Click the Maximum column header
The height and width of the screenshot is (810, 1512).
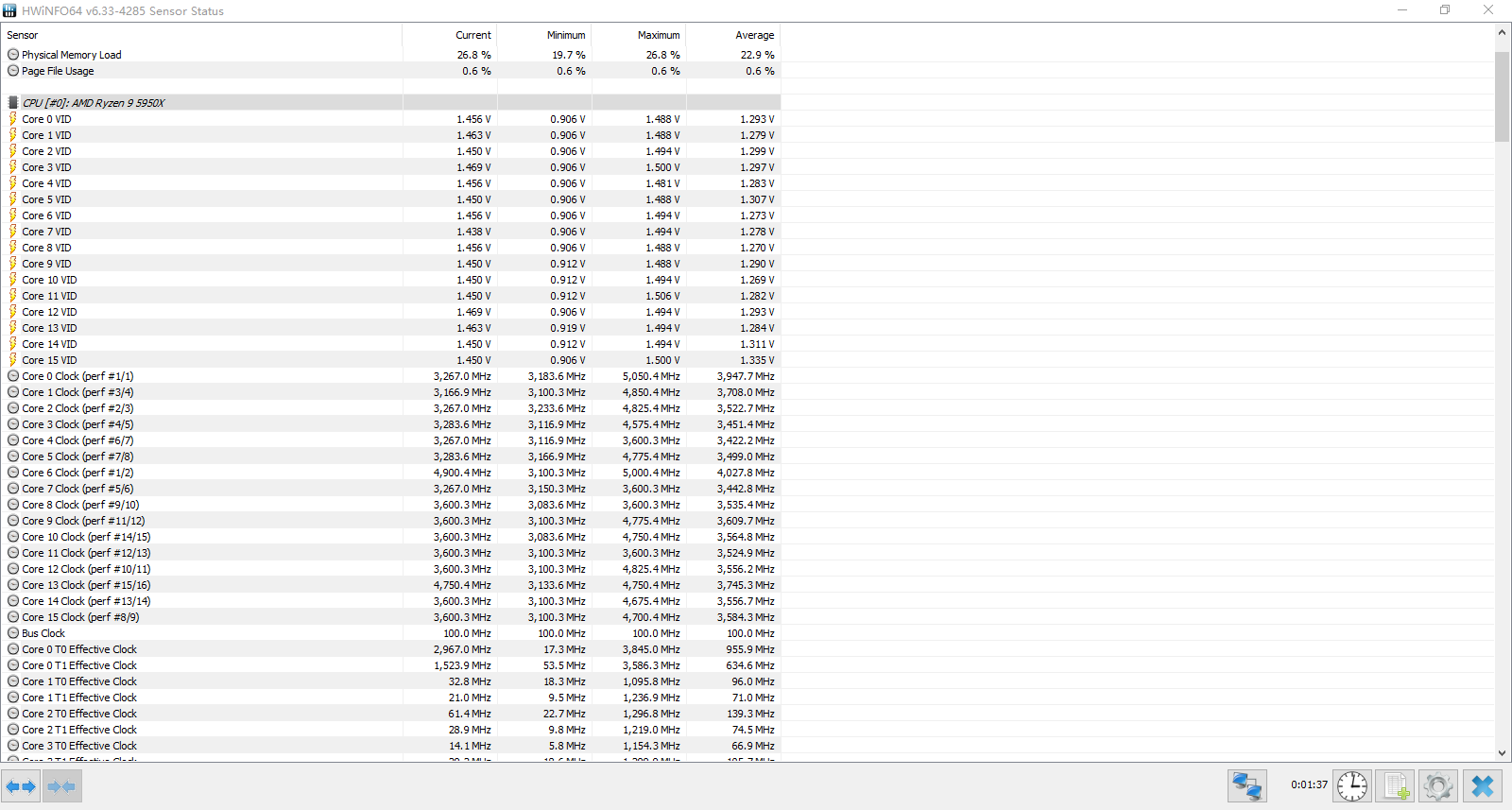click(639, 35)
